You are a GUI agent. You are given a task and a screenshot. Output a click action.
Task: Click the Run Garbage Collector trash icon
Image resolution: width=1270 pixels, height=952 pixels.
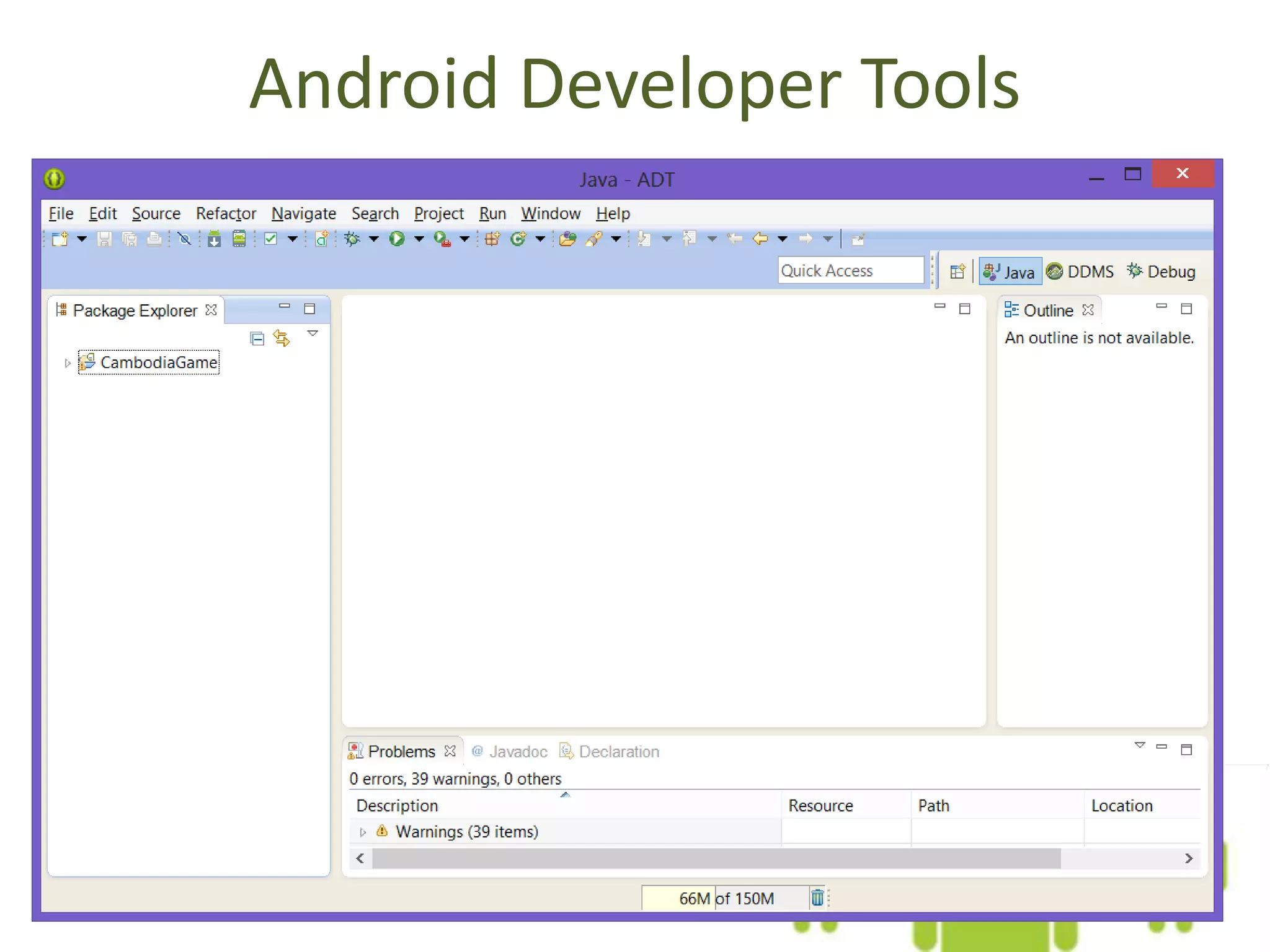tap(817, 897)
